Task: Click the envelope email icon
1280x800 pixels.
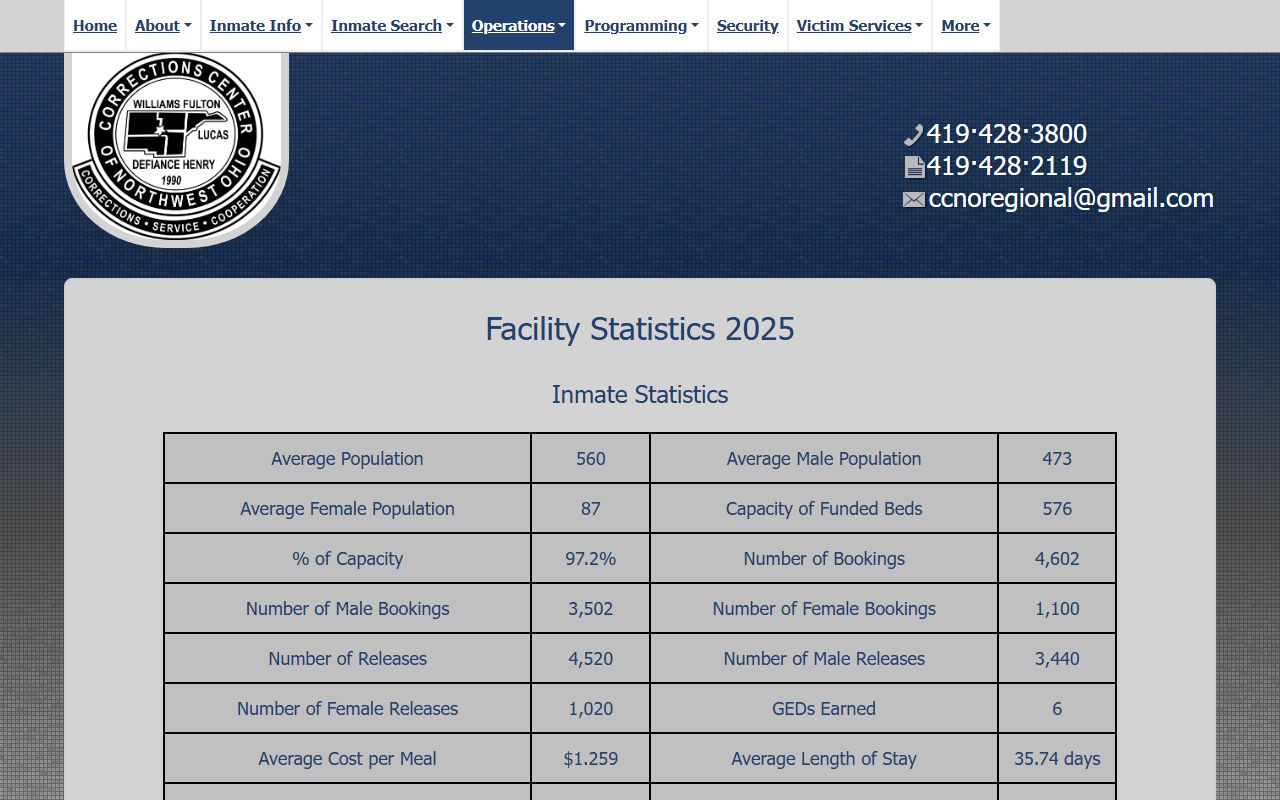Action: [914, 199]
